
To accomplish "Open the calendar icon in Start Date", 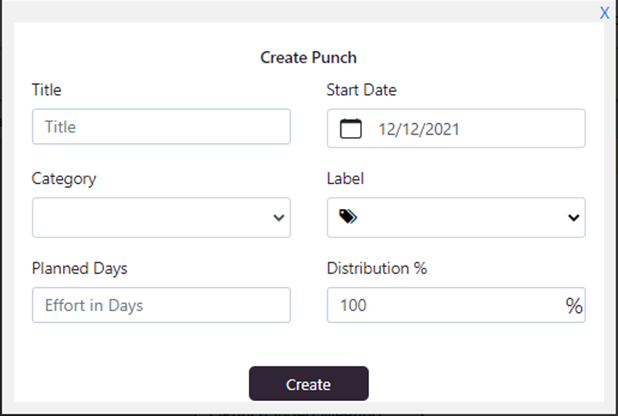I will click(351, 129).
